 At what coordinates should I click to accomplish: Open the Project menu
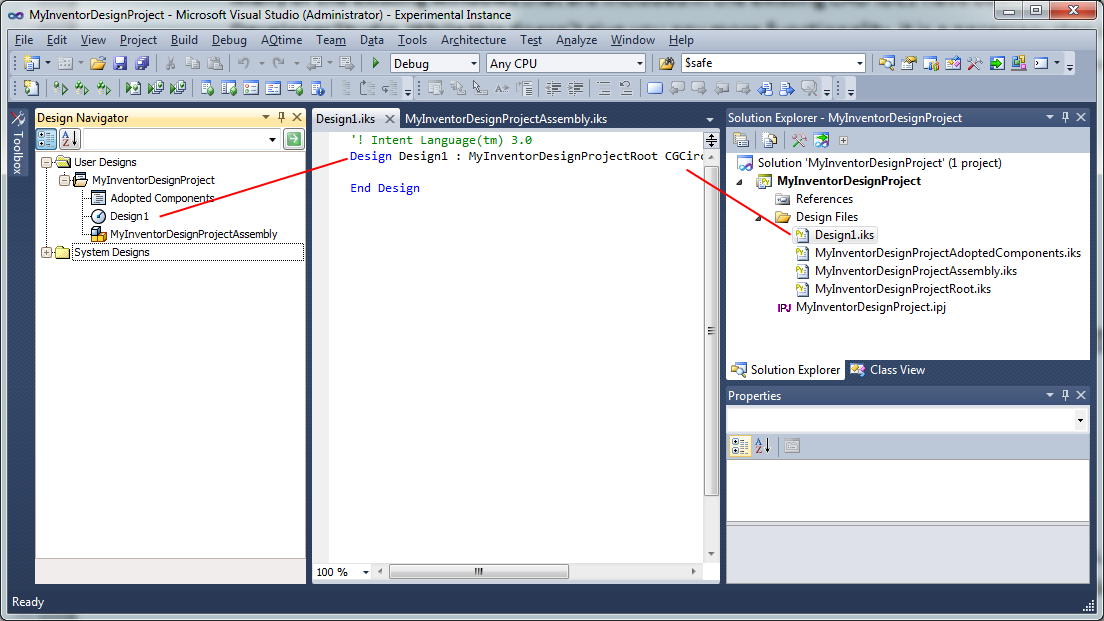pos(138,40)
